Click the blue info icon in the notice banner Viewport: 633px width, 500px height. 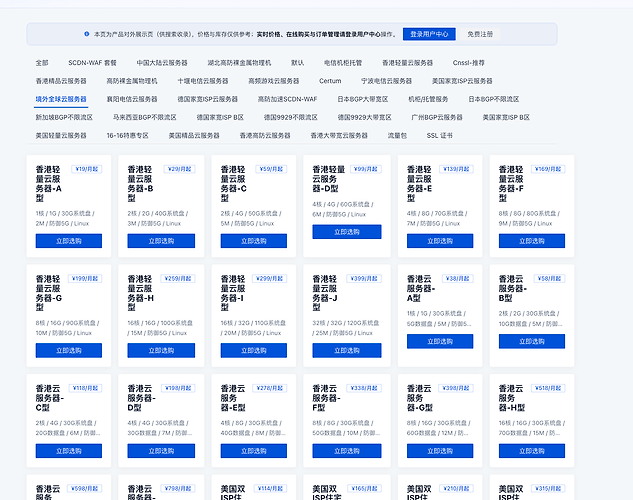(86, 34)
